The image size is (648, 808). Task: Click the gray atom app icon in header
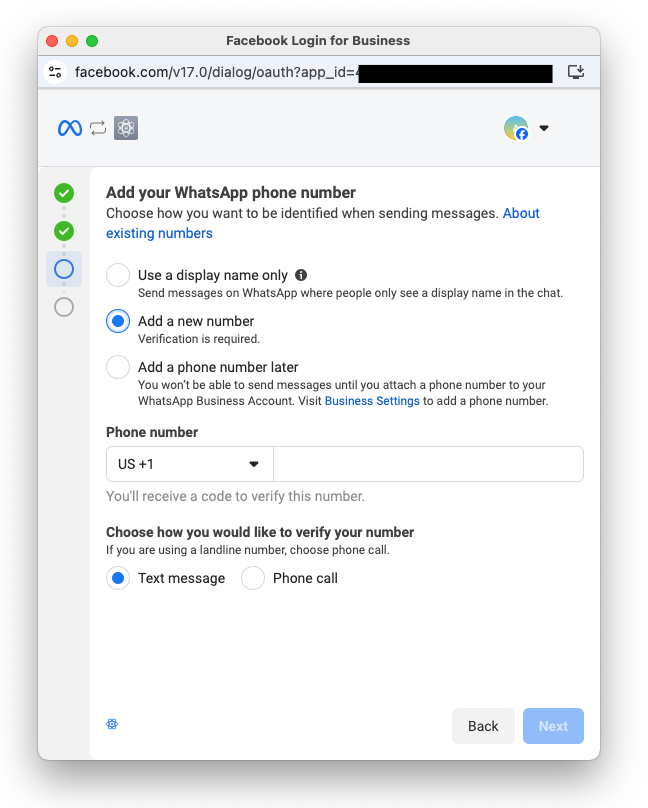coord(126,128)
